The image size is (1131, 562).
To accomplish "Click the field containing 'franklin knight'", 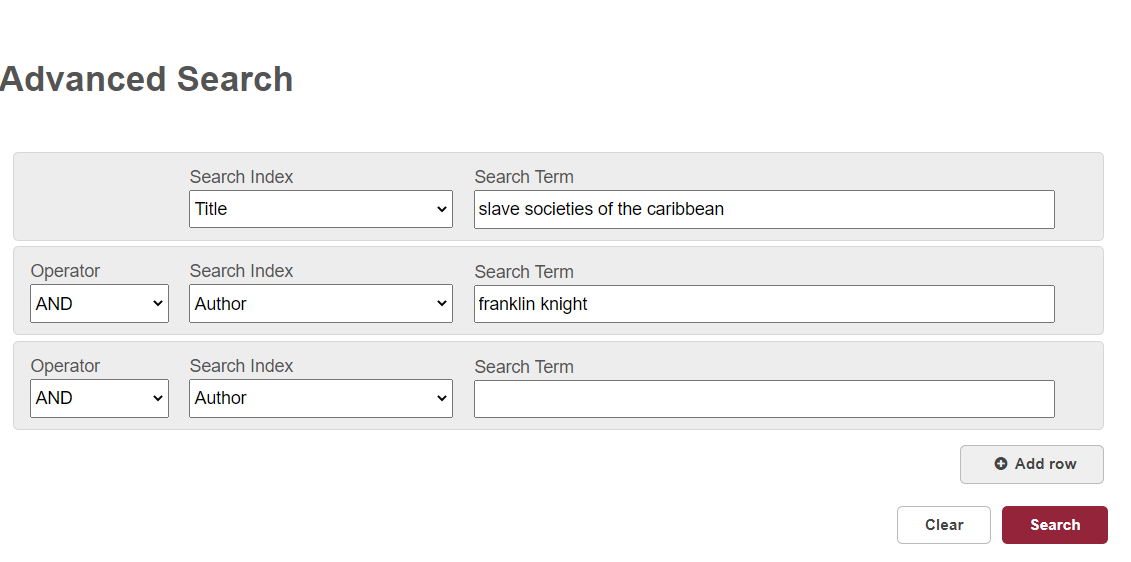I will pos(764,304).
